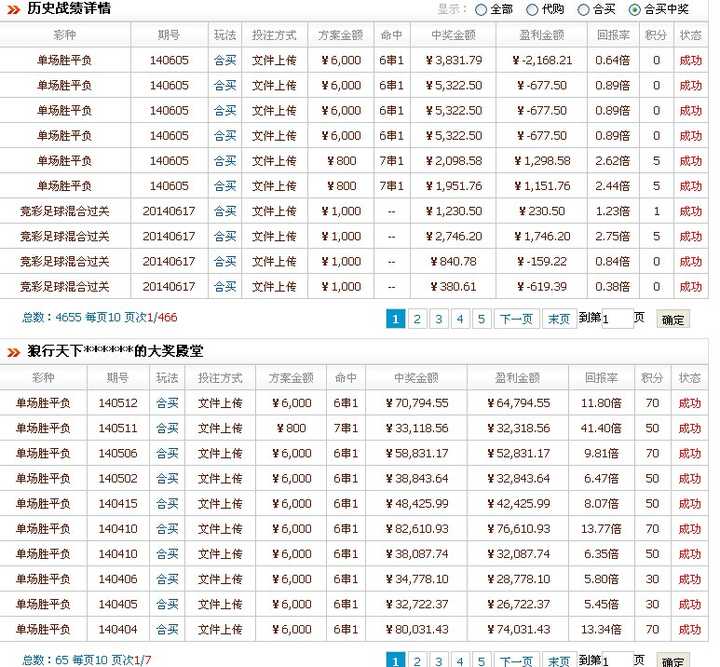
Task: Click the 总数:65 summary text
Action: 87,660
